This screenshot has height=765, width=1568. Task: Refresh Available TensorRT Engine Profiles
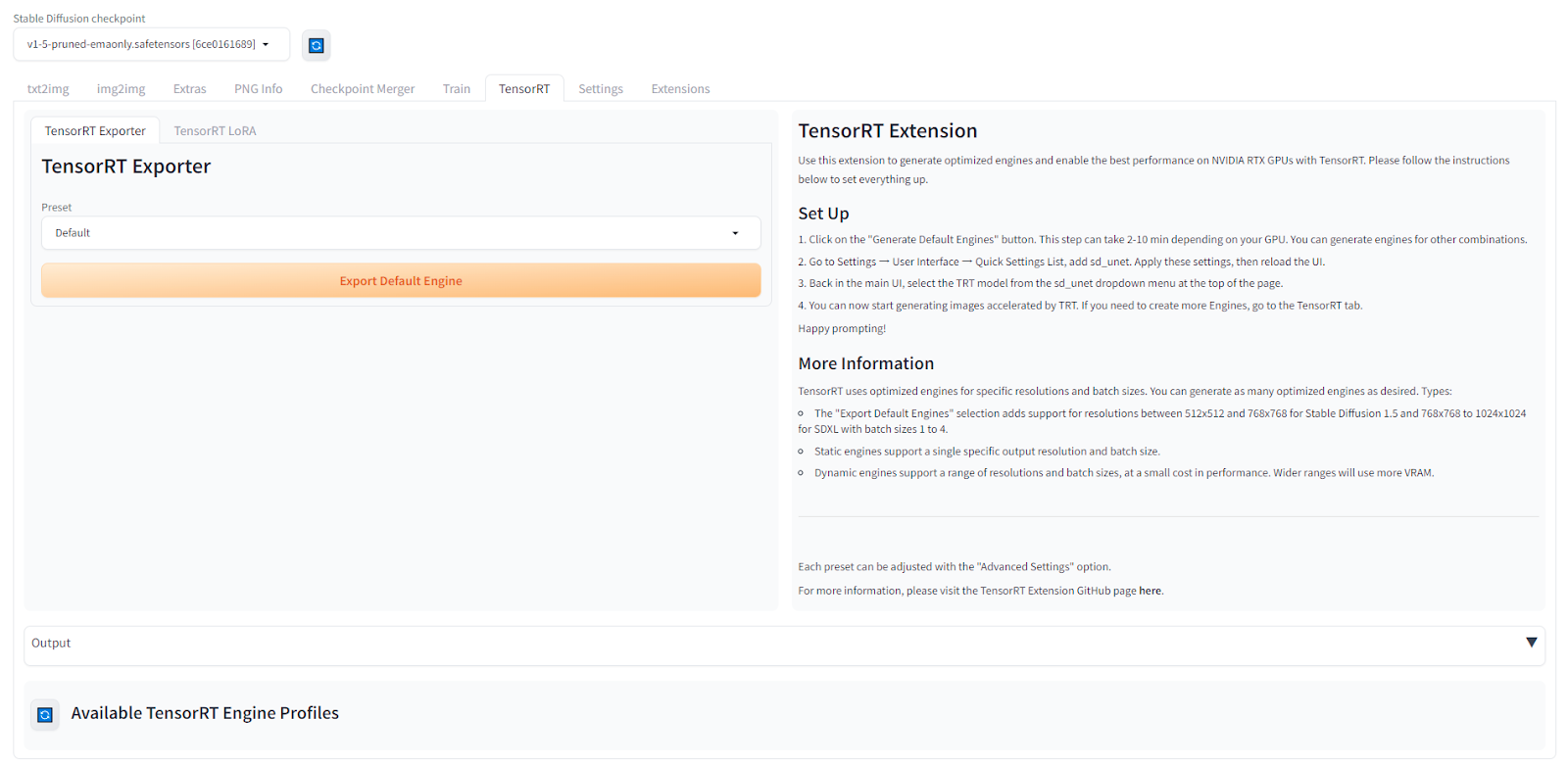click(x=44, y=715)
